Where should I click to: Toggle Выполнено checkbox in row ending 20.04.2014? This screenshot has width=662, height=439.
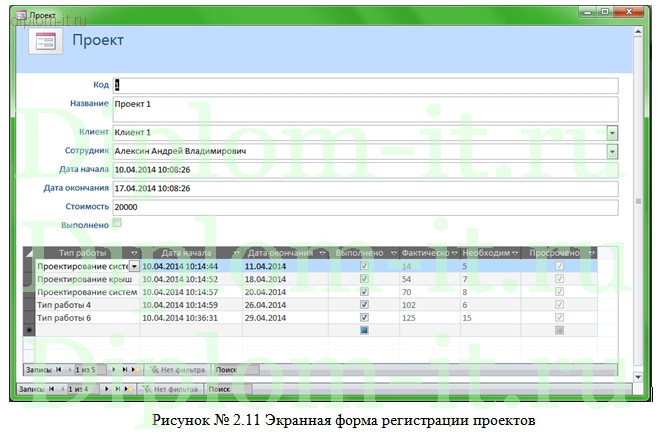click(364, 292)
